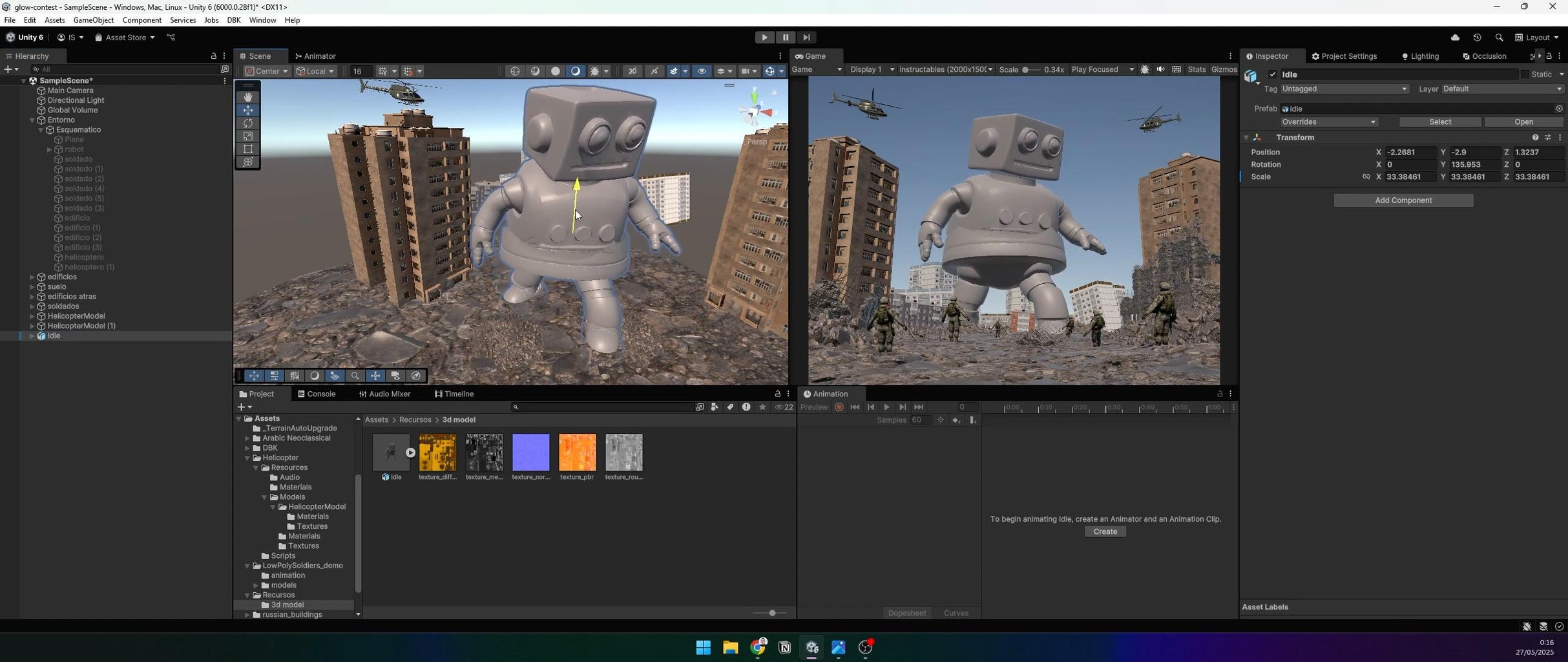Click the wireframe draw mode sphere icon
This screenshot has height=662, width=1568.
515,71
